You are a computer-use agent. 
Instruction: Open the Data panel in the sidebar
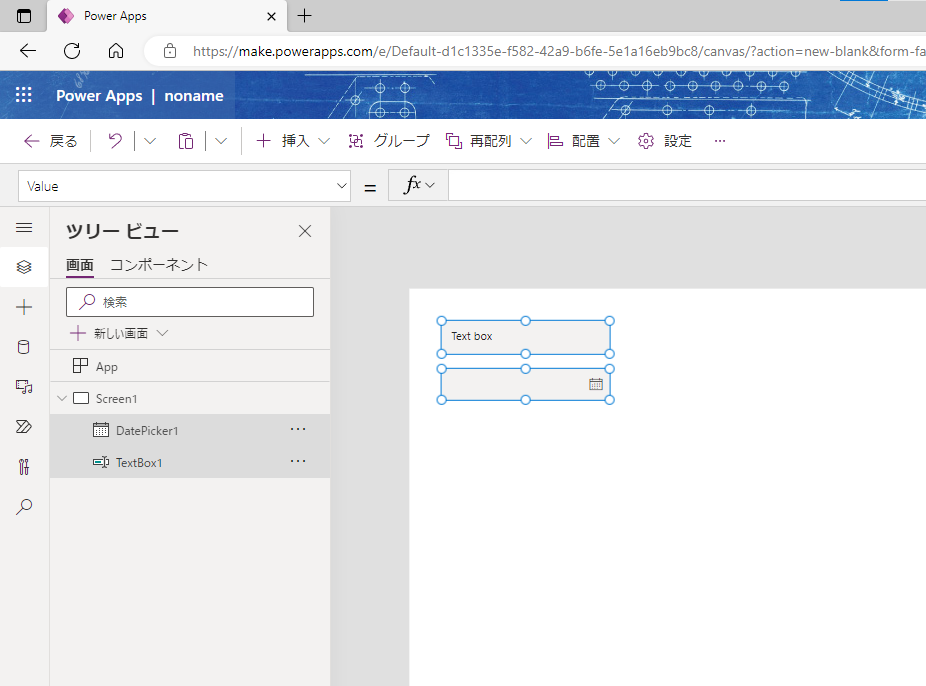[x=24, y=346]
